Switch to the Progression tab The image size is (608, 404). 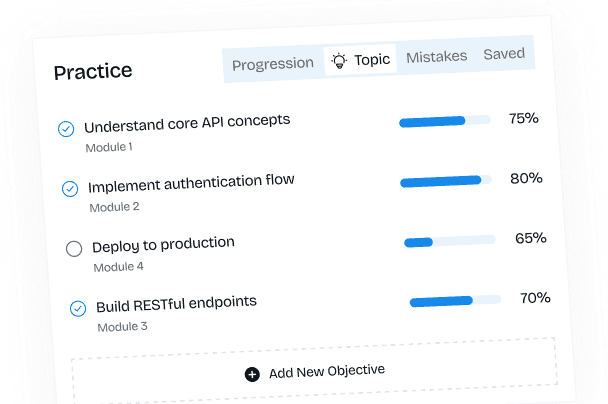272,64
